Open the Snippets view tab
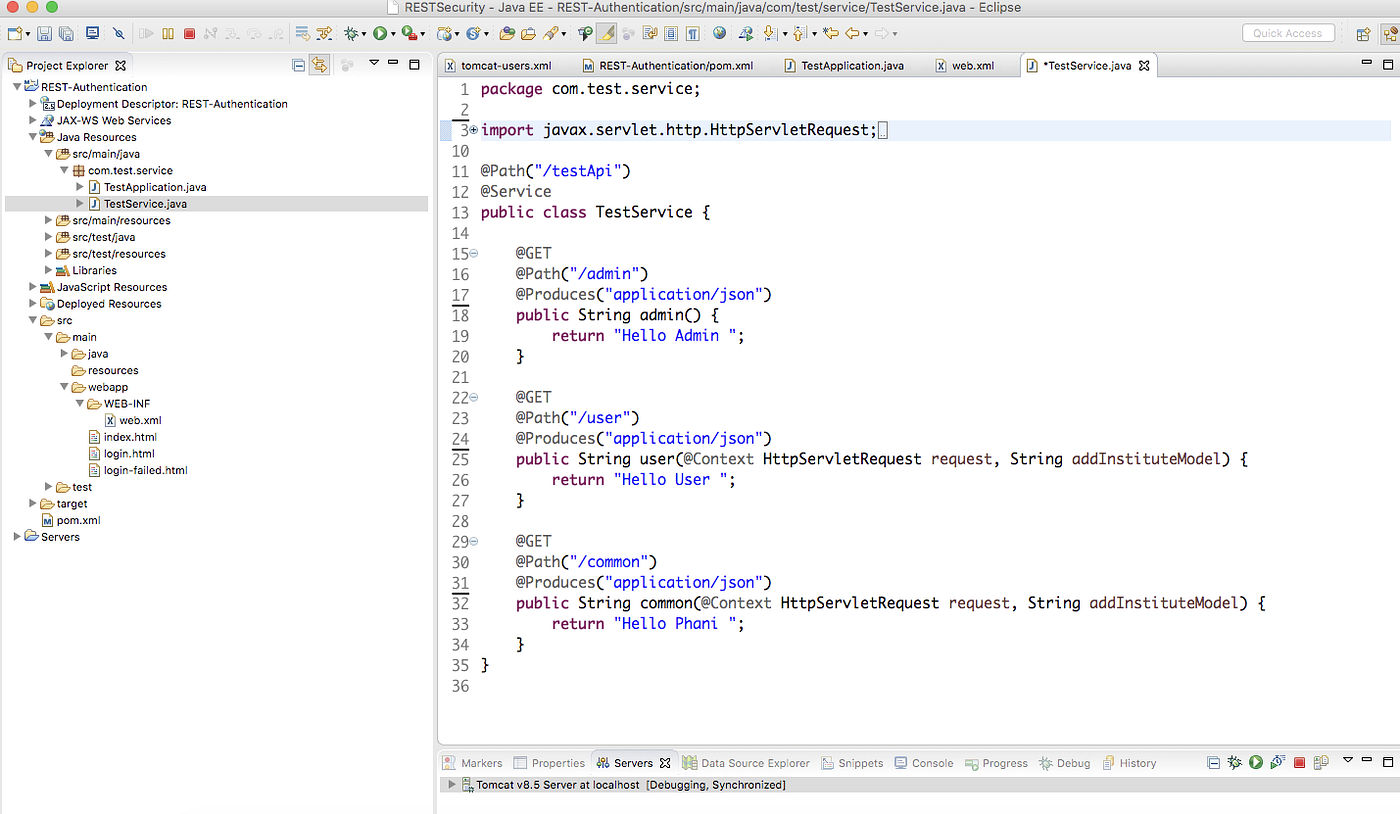Viewport: 1400px width, 814px height. [853, 763]
